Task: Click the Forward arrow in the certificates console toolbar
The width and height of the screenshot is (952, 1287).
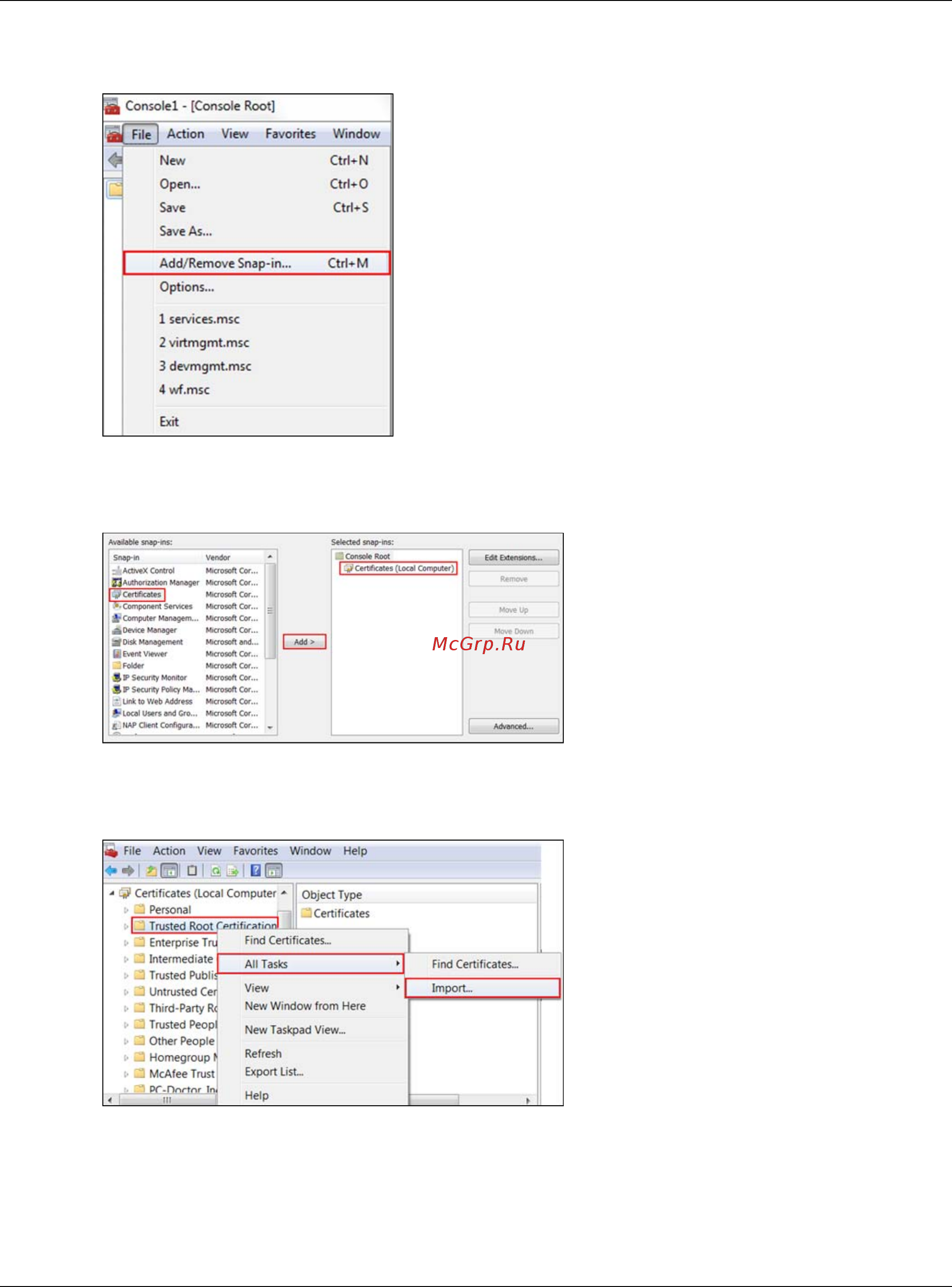Action: click(x=128, y=870)
